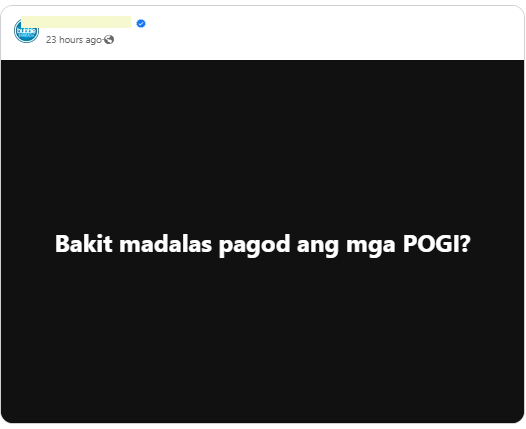Open the "23 hours ago" post timestamp
This screenshot has width=526, height=429.
pos(74,40)
